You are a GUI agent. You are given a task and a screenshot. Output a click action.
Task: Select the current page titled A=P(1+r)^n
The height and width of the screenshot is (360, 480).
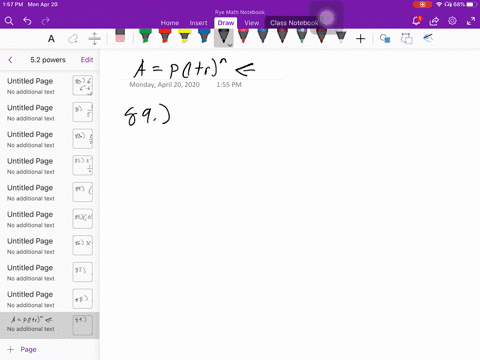(50, 325)
